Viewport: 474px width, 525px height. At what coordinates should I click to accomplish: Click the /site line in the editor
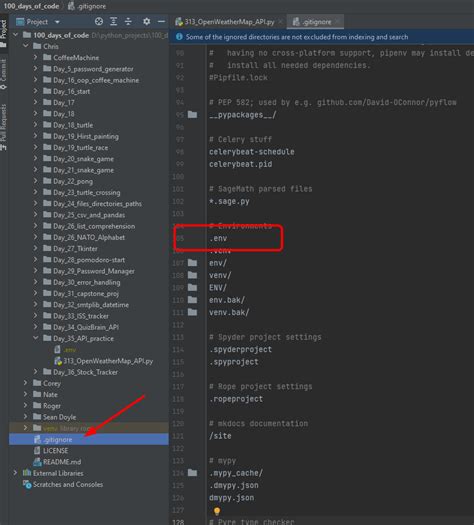click(x=220, y=436)
